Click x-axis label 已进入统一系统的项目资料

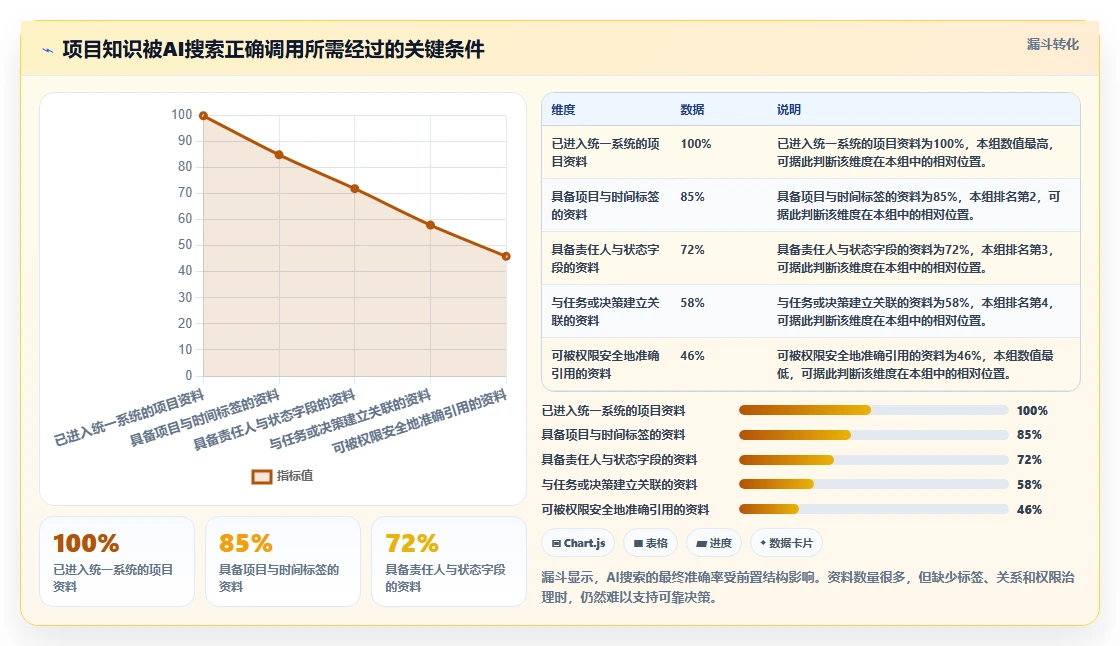click(x=129, y=418)
